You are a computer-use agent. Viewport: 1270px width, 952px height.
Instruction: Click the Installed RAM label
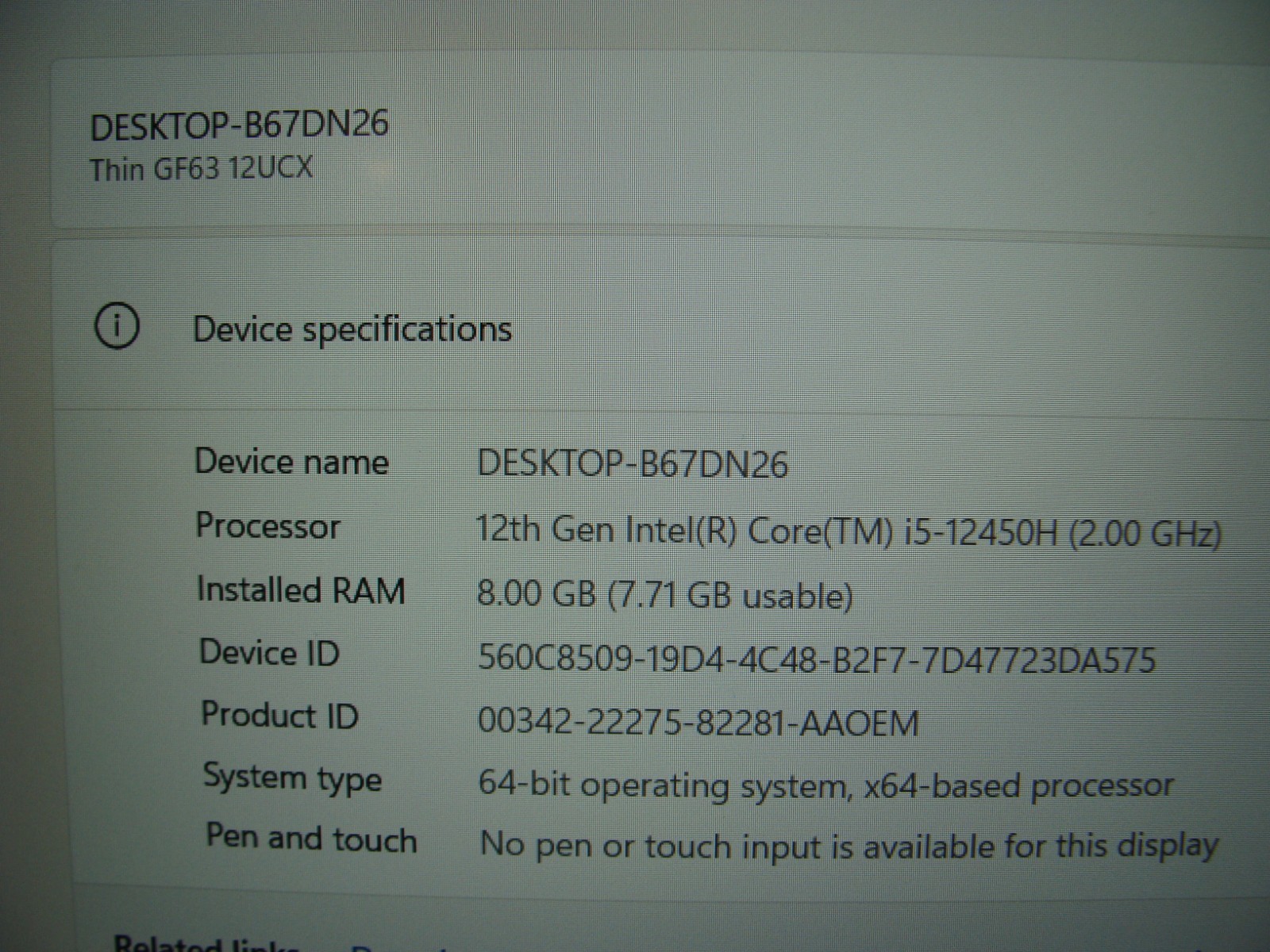(x=301, y=590)
